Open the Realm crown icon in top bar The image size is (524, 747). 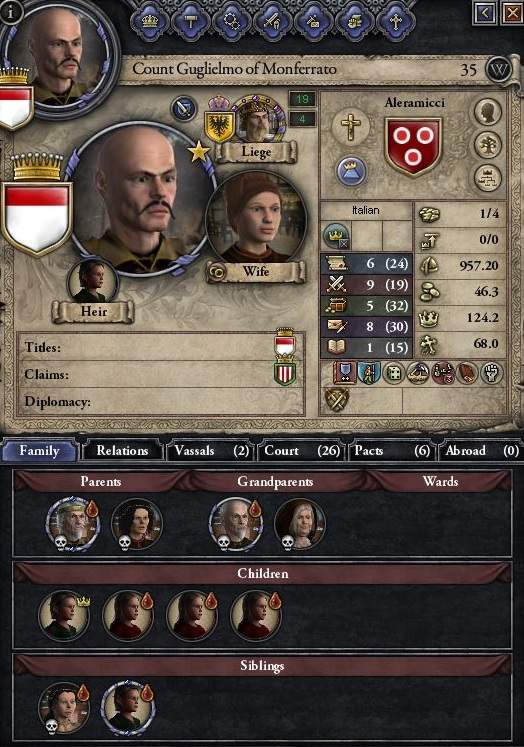pyautogui.click(x=149, y=21)
